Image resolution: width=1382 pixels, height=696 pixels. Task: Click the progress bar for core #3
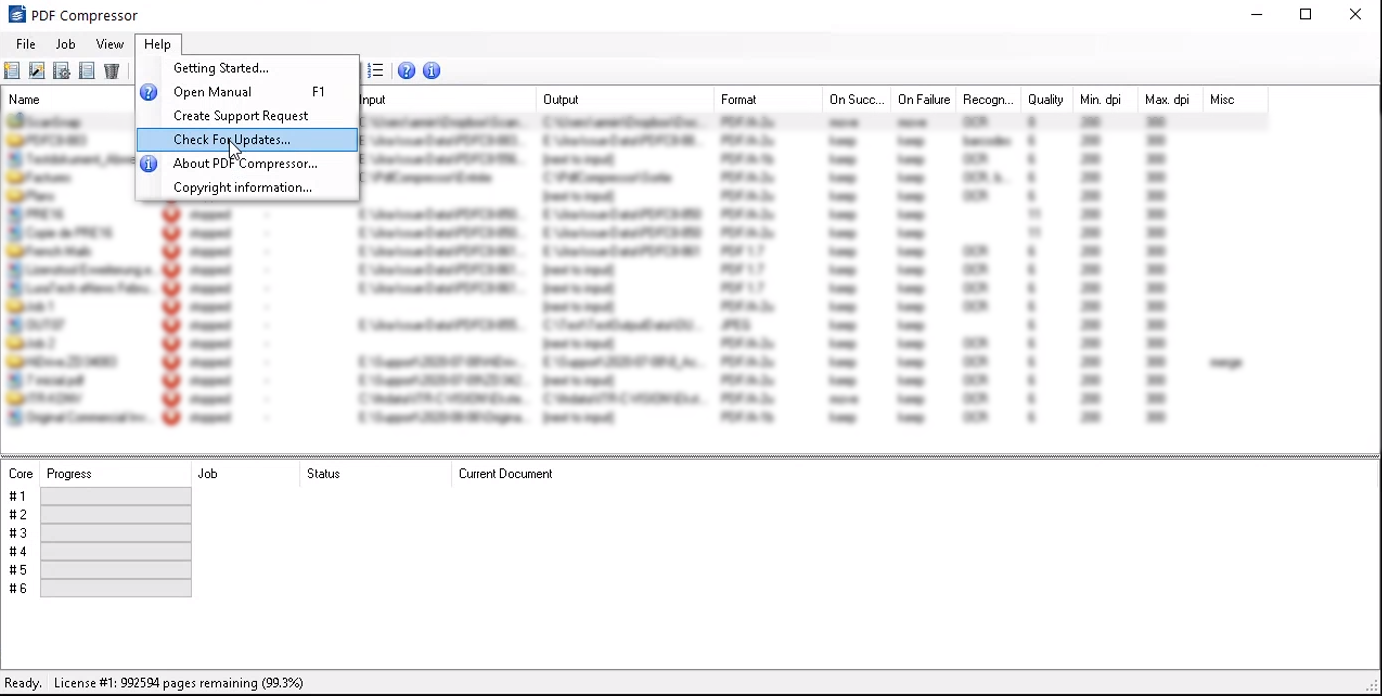coord(116,534)
